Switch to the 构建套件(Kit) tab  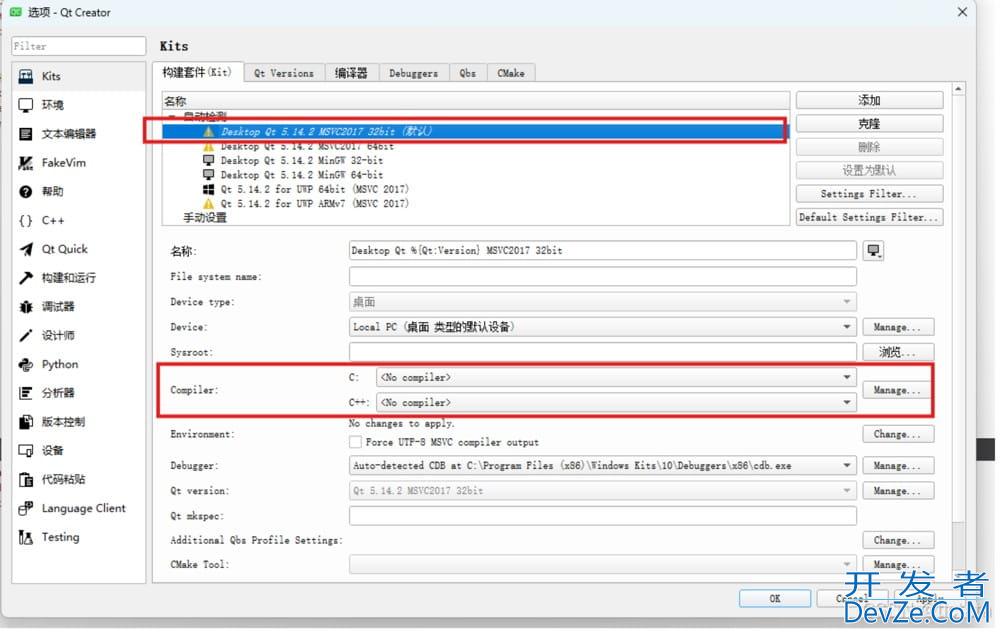pyautogui.click(x=198, y=73)
